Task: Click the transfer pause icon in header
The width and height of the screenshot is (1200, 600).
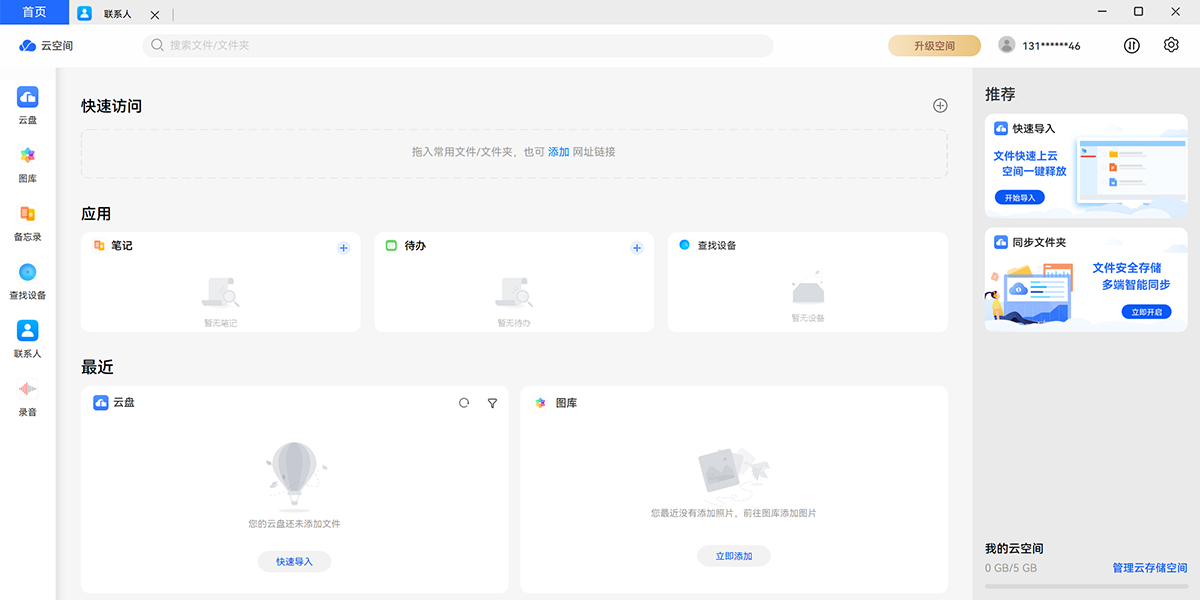Action: tap(1132, 45)
